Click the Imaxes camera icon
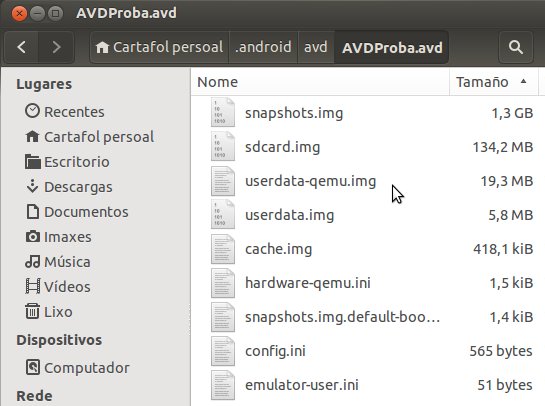The image size is (545, 406). pyautogui.click(x=33, y=237)
